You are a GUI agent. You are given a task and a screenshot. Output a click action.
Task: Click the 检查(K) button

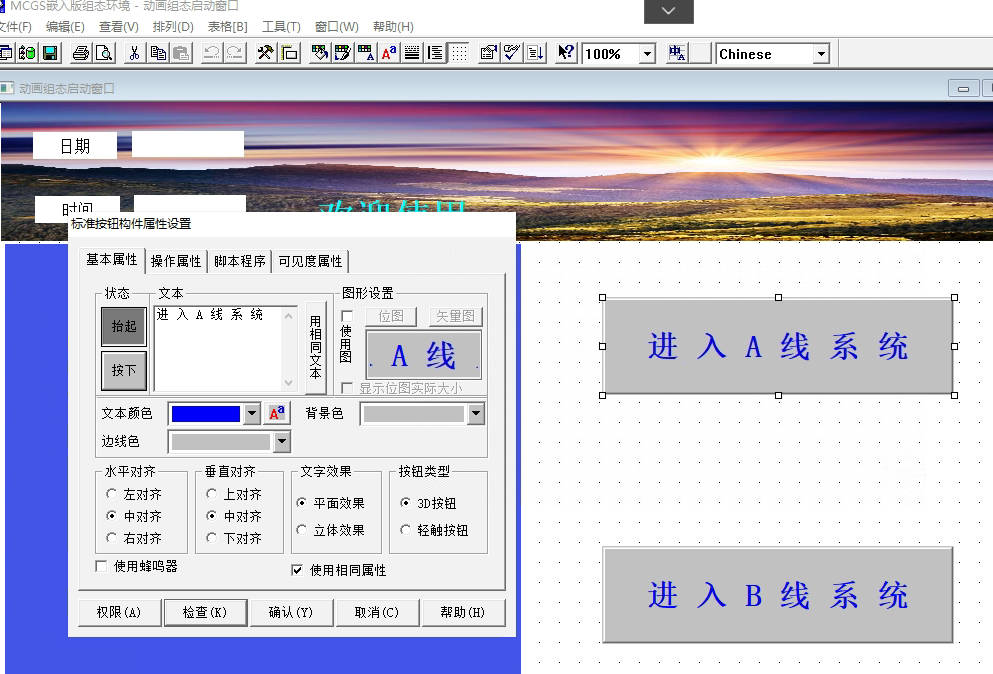205,613
